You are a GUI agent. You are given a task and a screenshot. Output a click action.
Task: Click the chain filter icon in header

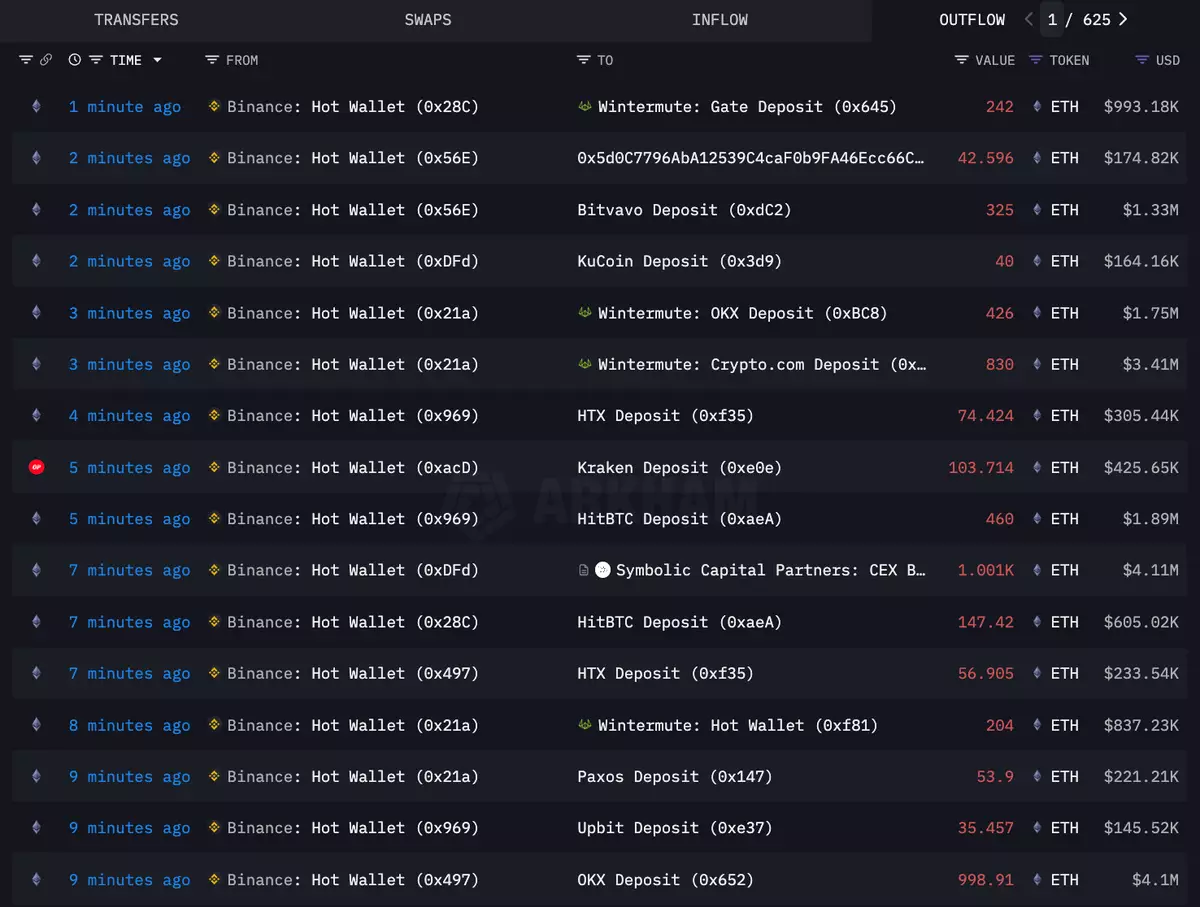pyautogui.click(x=26, y=60)
